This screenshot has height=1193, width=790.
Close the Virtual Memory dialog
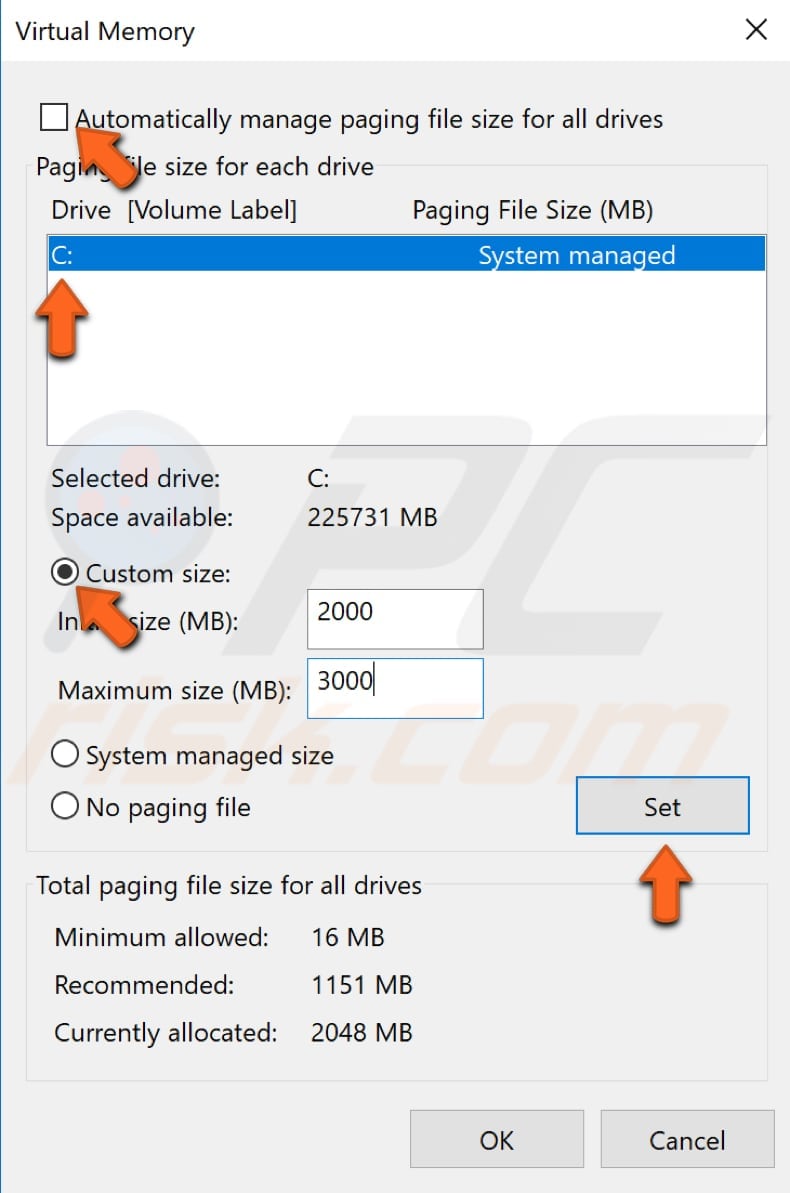pyautogui.click(x=756, y=30)
